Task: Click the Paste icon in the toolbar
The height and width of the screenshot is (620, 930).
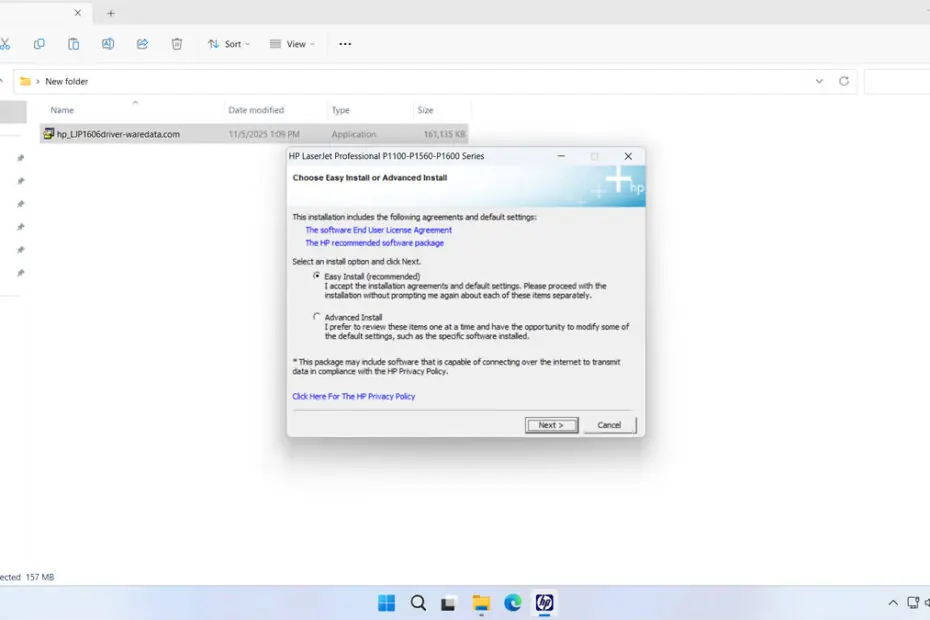Action: coord(73,44)
